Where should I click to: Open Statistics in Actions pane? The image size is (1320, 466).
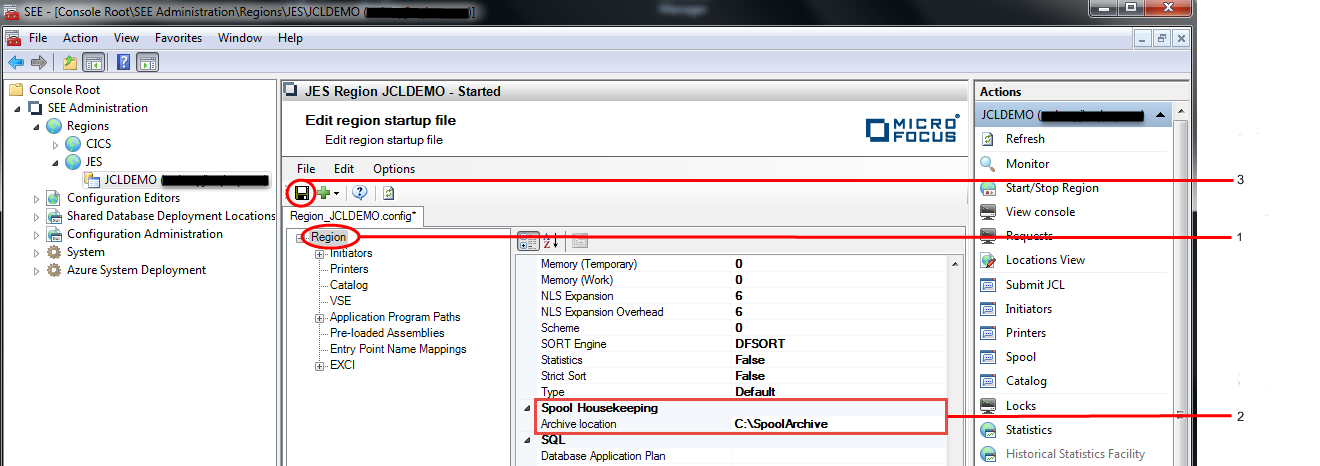coord(1028,430)
